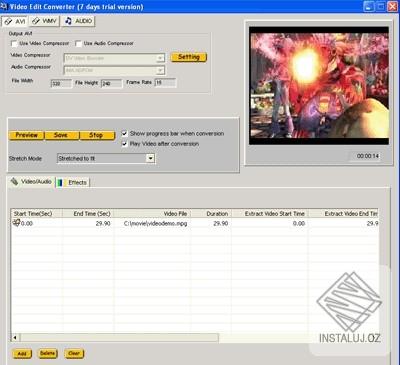Screen dimensions: 400x365
Task: Expand the Audio Compressor dropdown
Action: pos(160,70)
